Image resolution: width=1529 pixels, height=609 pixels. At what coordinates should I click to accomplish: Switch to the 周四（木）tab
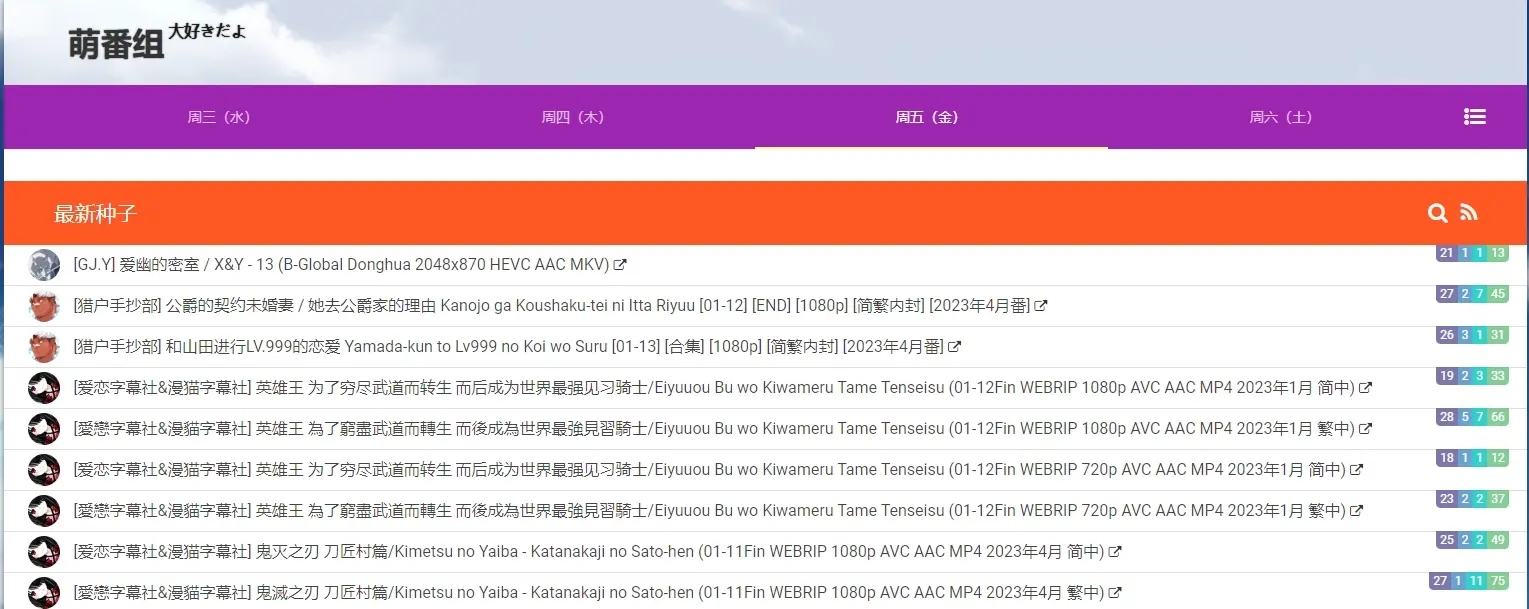point(572,116)
